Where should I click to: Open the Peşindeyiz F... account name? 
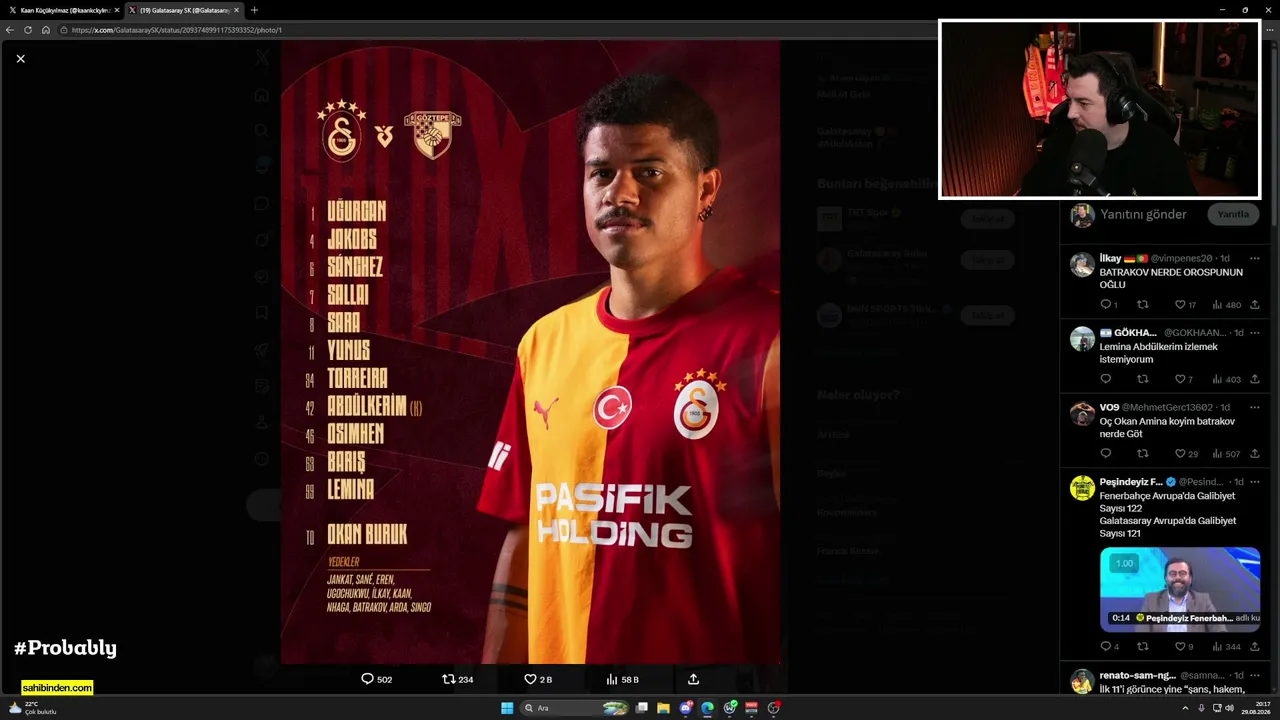[x=1130, y=482]
